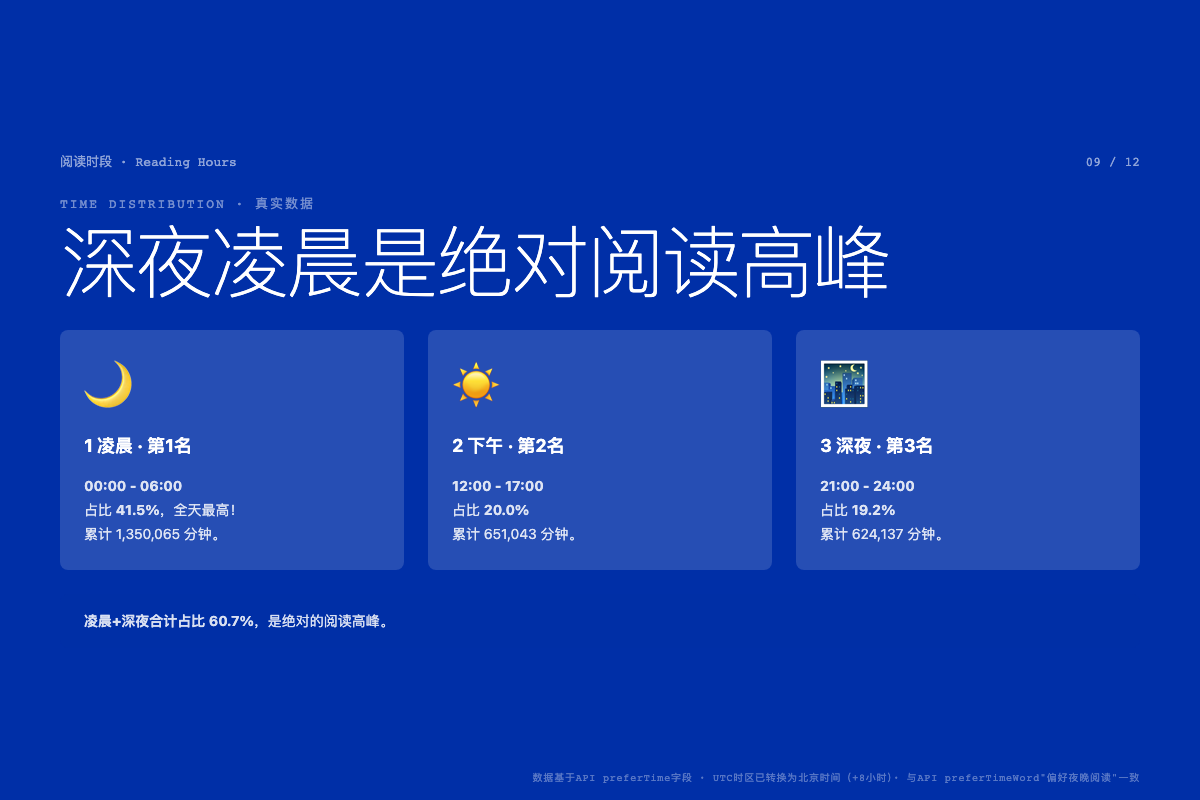Select the heading '2 下午 · 第2名'
This screenshot has height=800, width=1200.
508,446
